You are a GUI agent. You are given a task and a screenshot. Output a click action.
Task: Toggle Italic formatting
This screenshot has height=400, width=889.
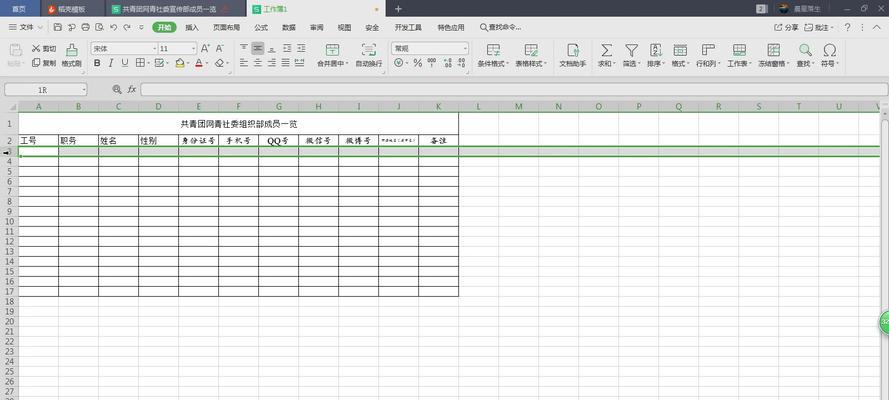point(112,63)
